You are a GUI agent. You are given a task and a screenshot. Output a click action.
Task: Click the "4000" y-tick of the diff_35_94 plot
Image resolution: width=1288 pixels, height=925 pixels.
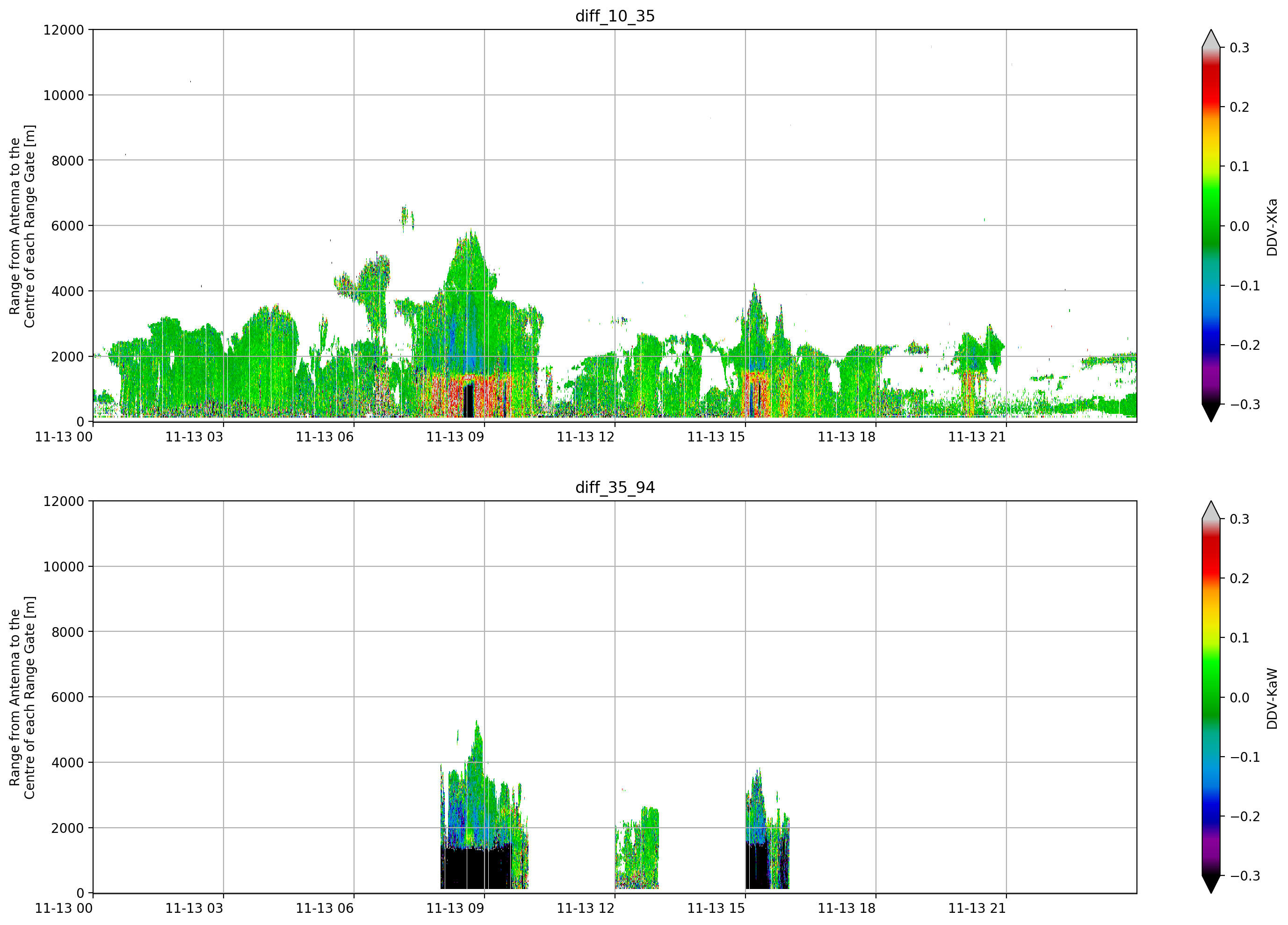coord(67,763)
